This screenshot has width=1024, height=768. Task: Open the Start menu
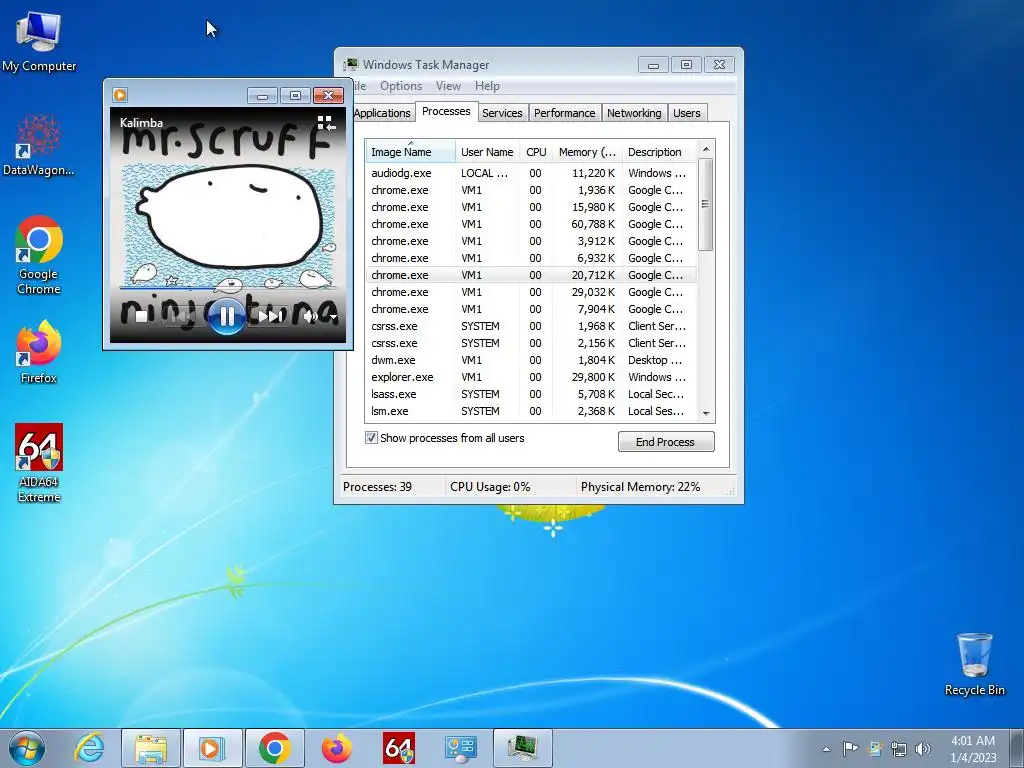27,748
